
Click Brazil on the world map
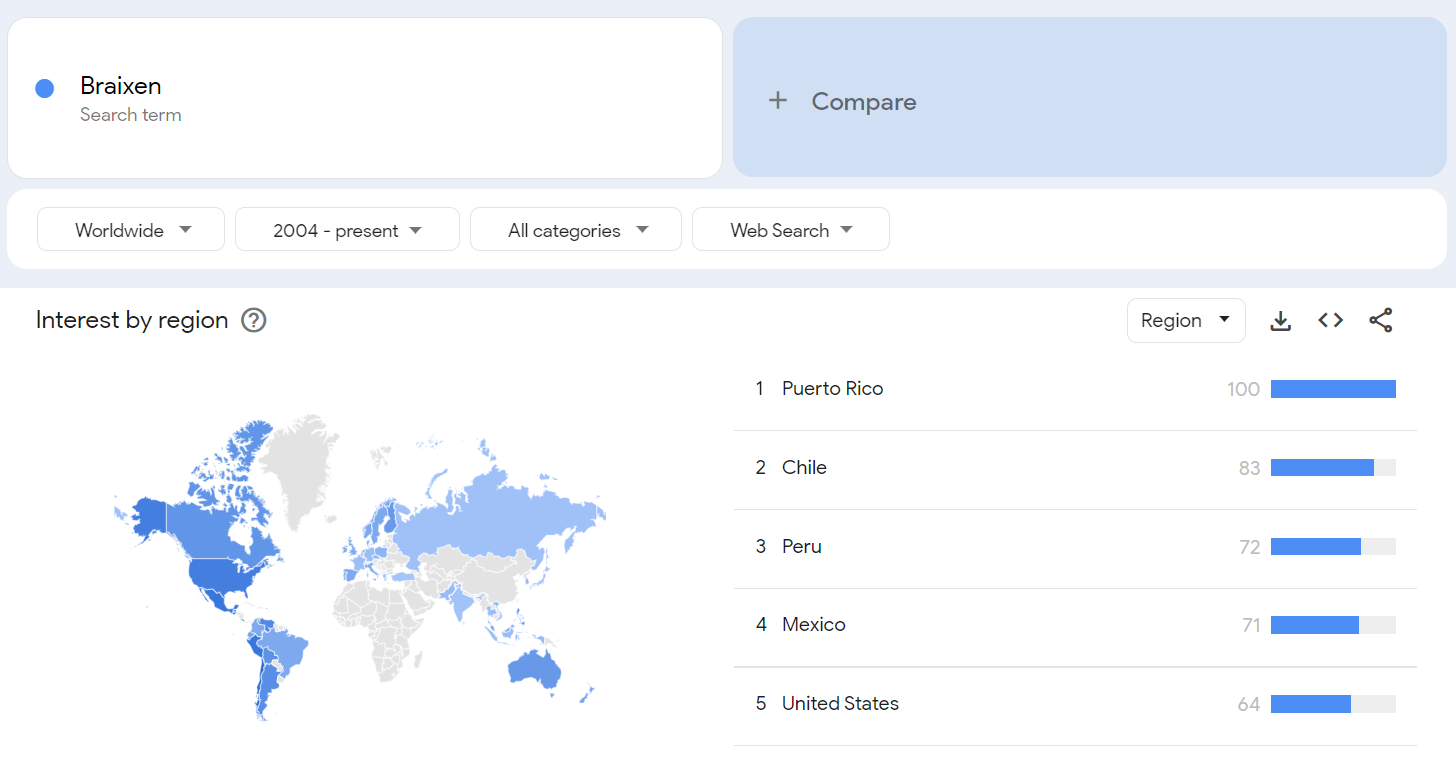point(287,650)
